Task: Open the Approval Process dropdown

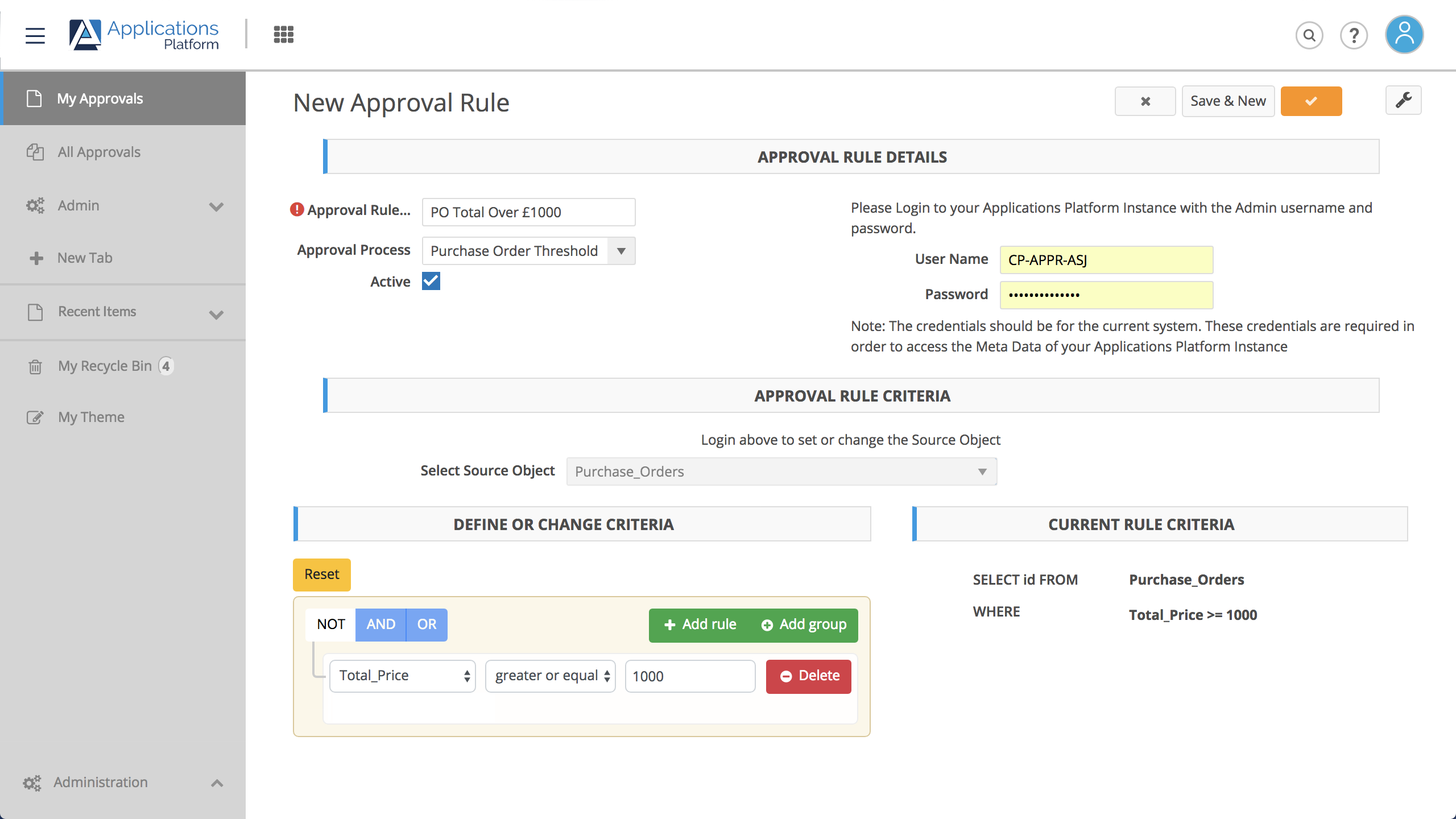Action: point(622,251)
